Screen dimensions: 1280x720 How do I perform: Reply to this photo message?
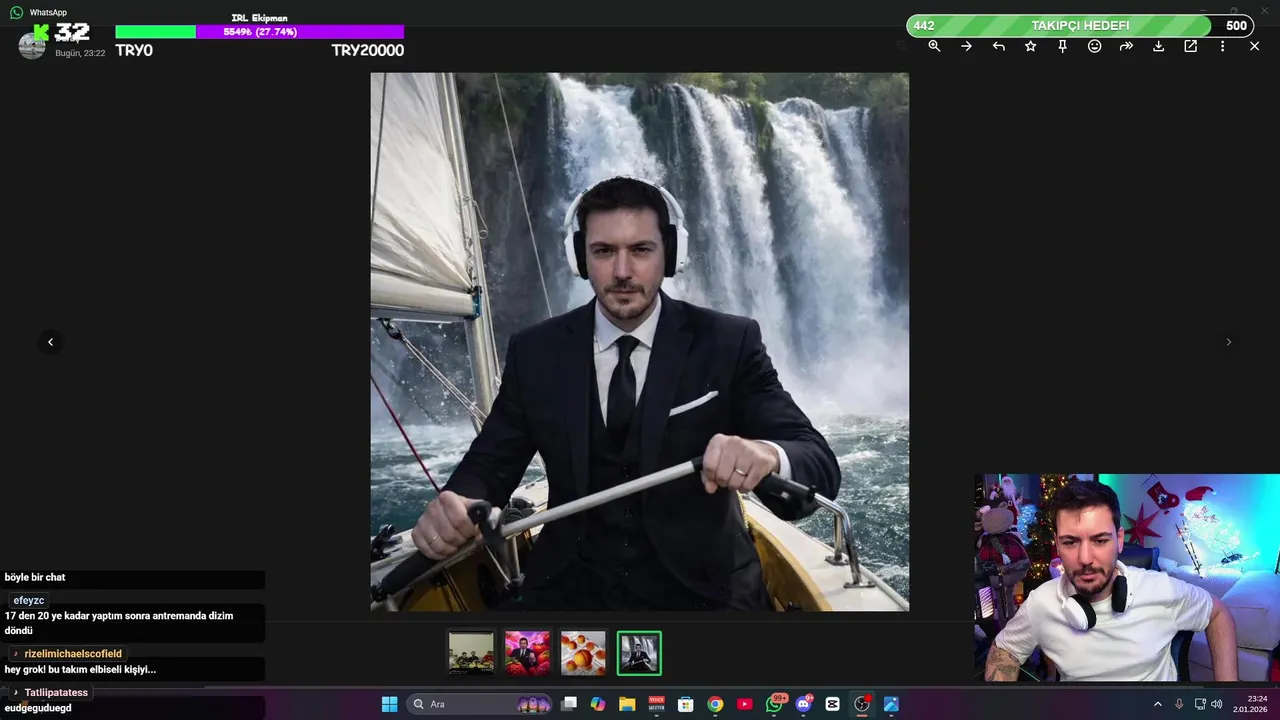coord(998,46)
